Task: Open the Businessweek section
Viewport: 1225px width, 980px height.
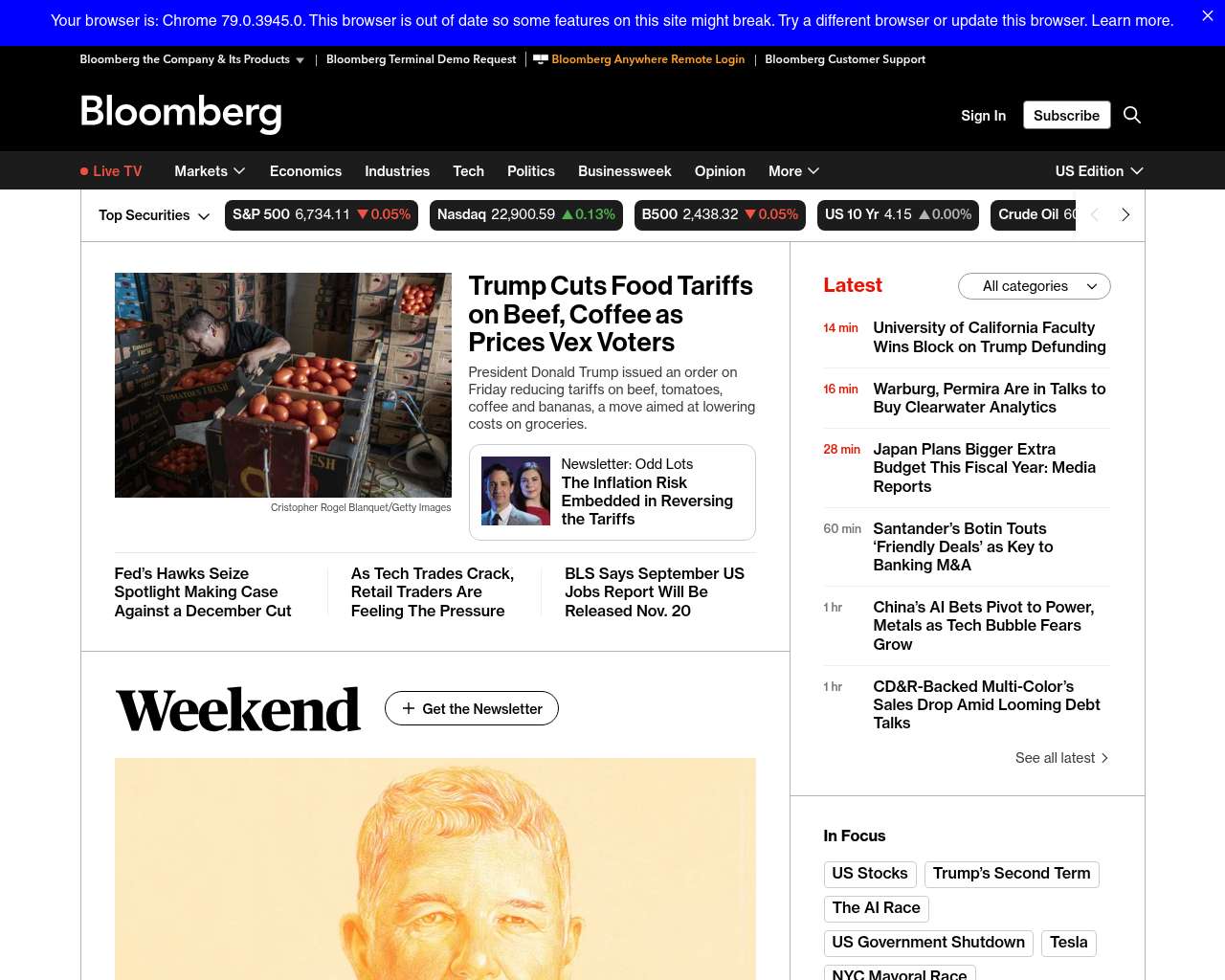Action: click(x=624, y=171)
